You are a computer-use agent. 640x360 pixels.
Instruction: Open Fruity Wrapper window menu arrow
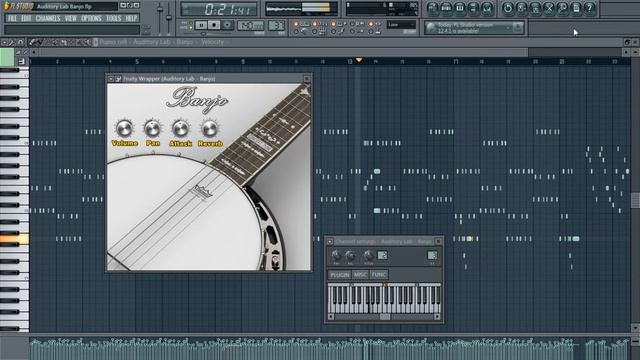pyautogui.click(x=111, y=78)
